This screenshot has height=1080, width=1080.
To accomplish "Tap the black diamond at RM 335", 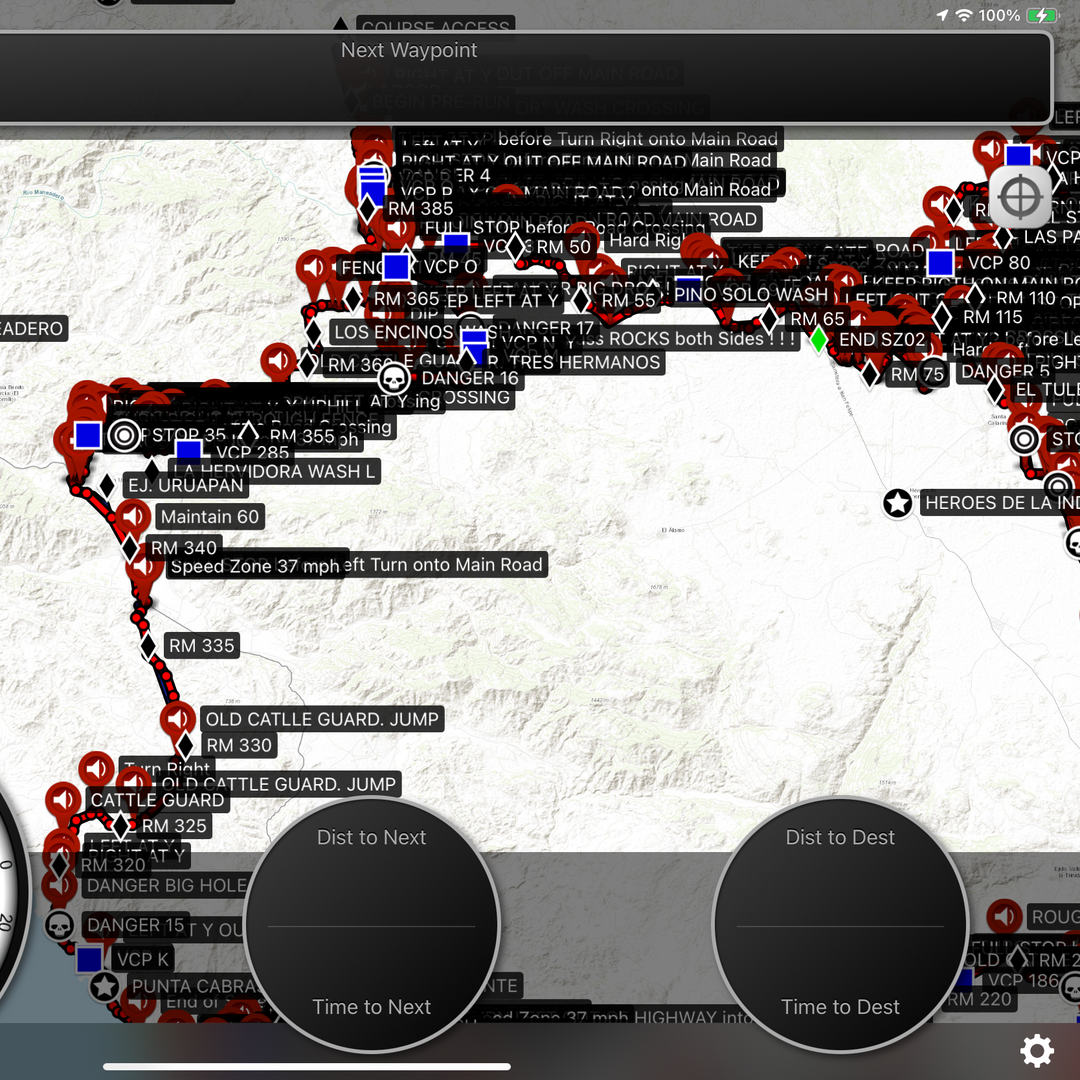I will (148, 646).
